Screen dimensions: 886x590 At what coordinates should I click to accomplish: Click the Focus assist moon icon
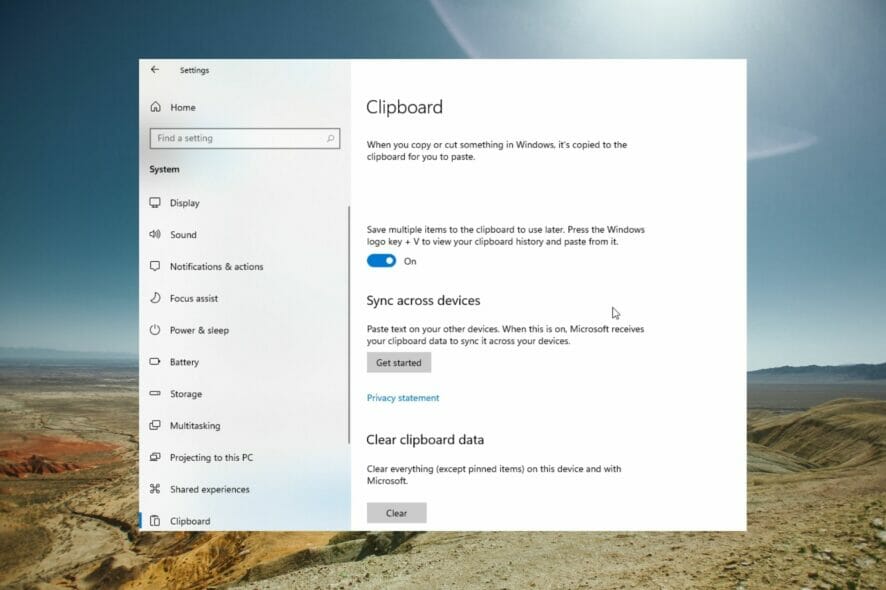tap(155, 298)
